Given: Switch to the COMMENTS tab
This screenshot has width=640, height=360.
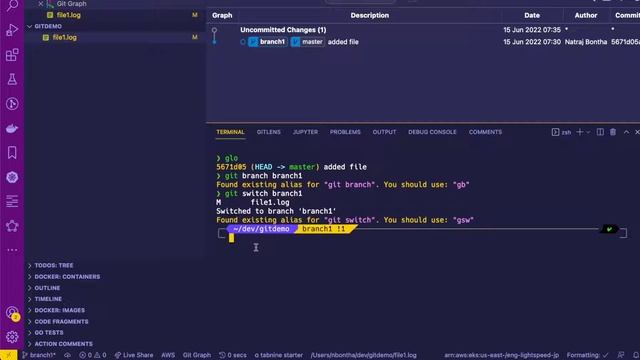Looking at the screenshot, I should [x=485, y=132].
